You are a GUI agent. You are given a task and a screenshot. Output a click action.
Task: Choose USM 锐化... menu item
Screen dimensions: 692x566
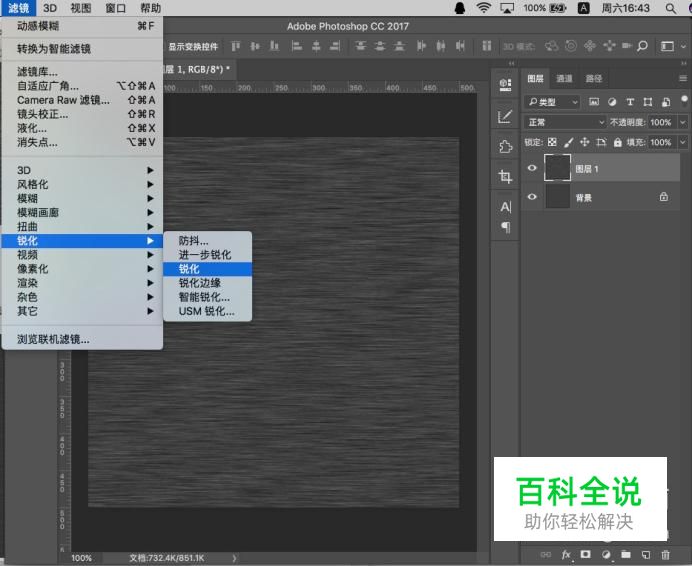click(207, 311)
